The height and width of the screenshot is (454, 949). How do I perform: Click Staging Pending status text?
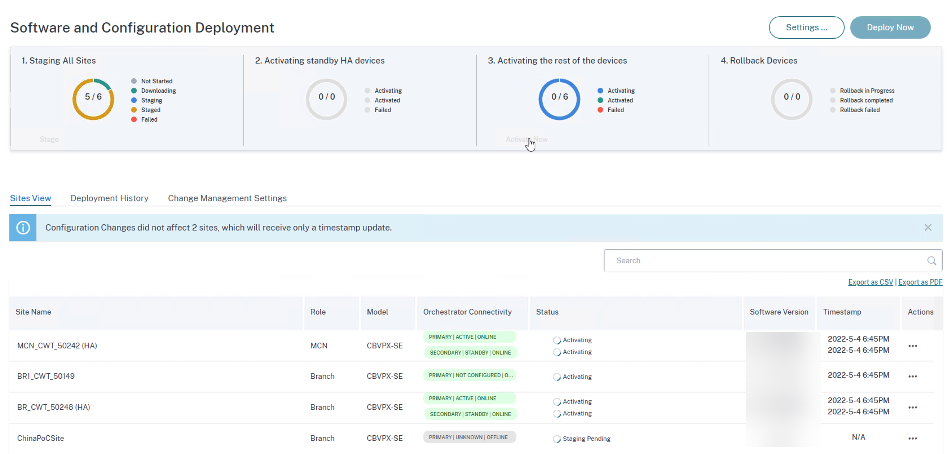pos(586,439)
